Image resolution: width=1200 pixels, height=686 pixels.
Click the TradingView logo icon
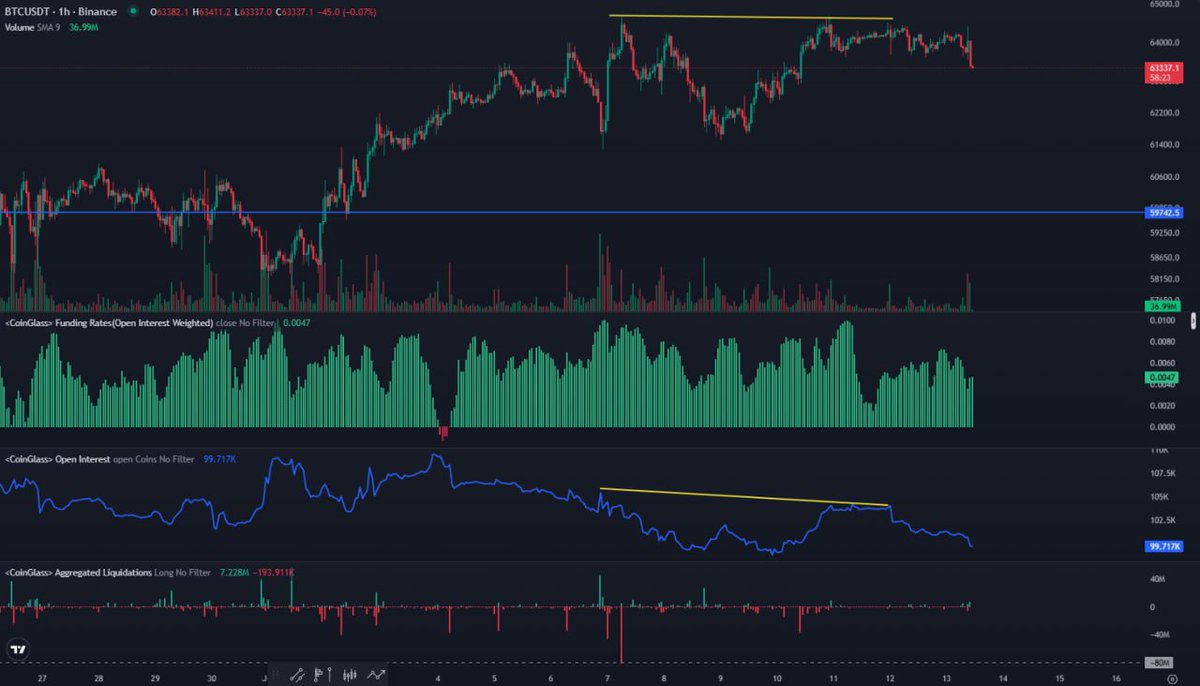tap(18, 649)
